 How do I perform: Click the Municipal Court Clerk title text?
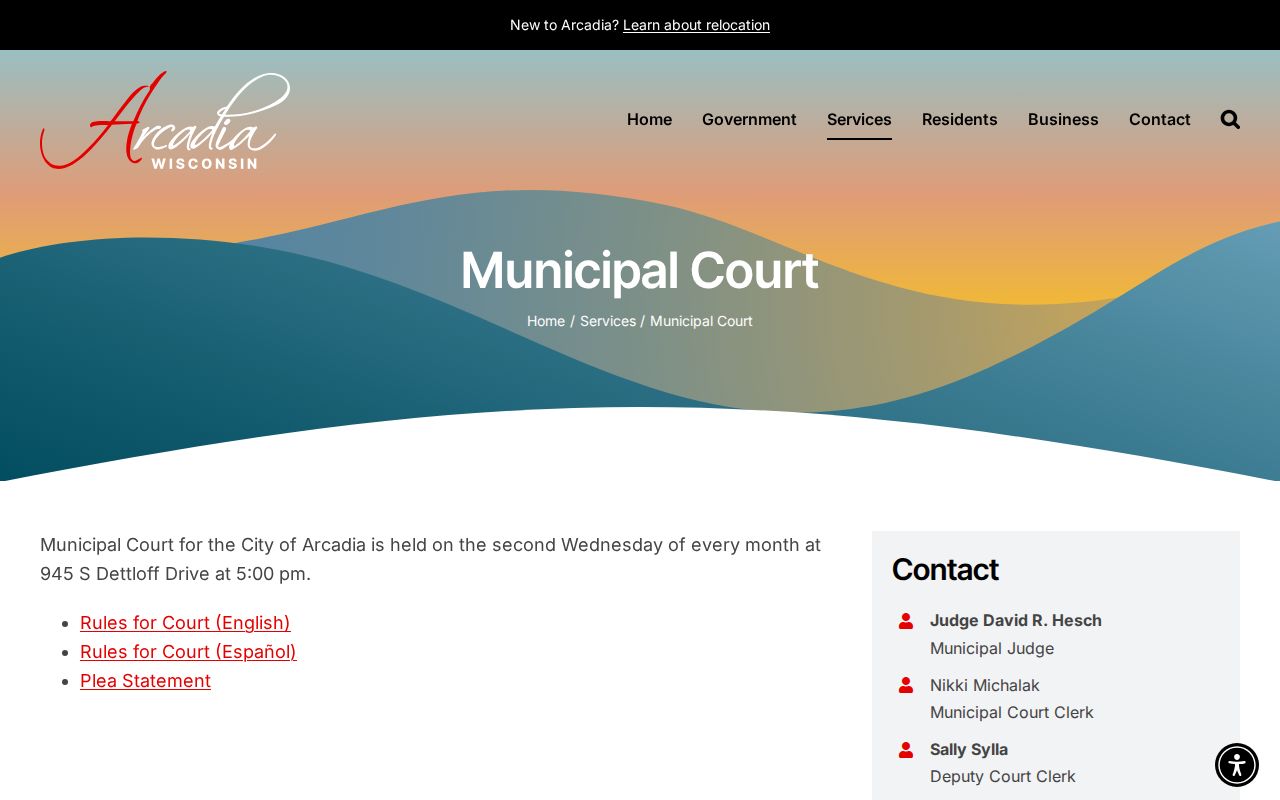click(x=1012, y=712)
